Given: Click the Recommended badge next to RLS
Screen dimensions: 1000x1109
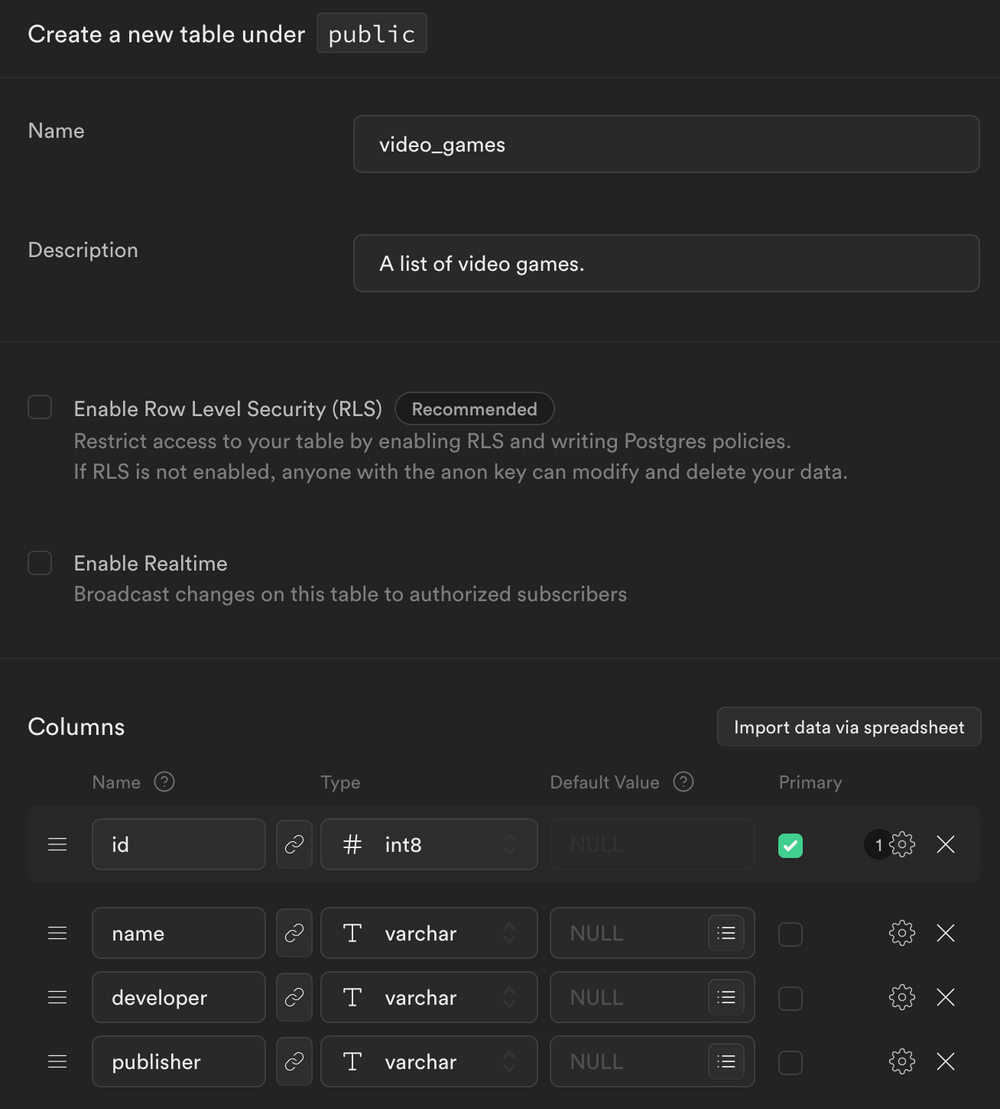Looking at the screenshot, I should click(474, 409).
